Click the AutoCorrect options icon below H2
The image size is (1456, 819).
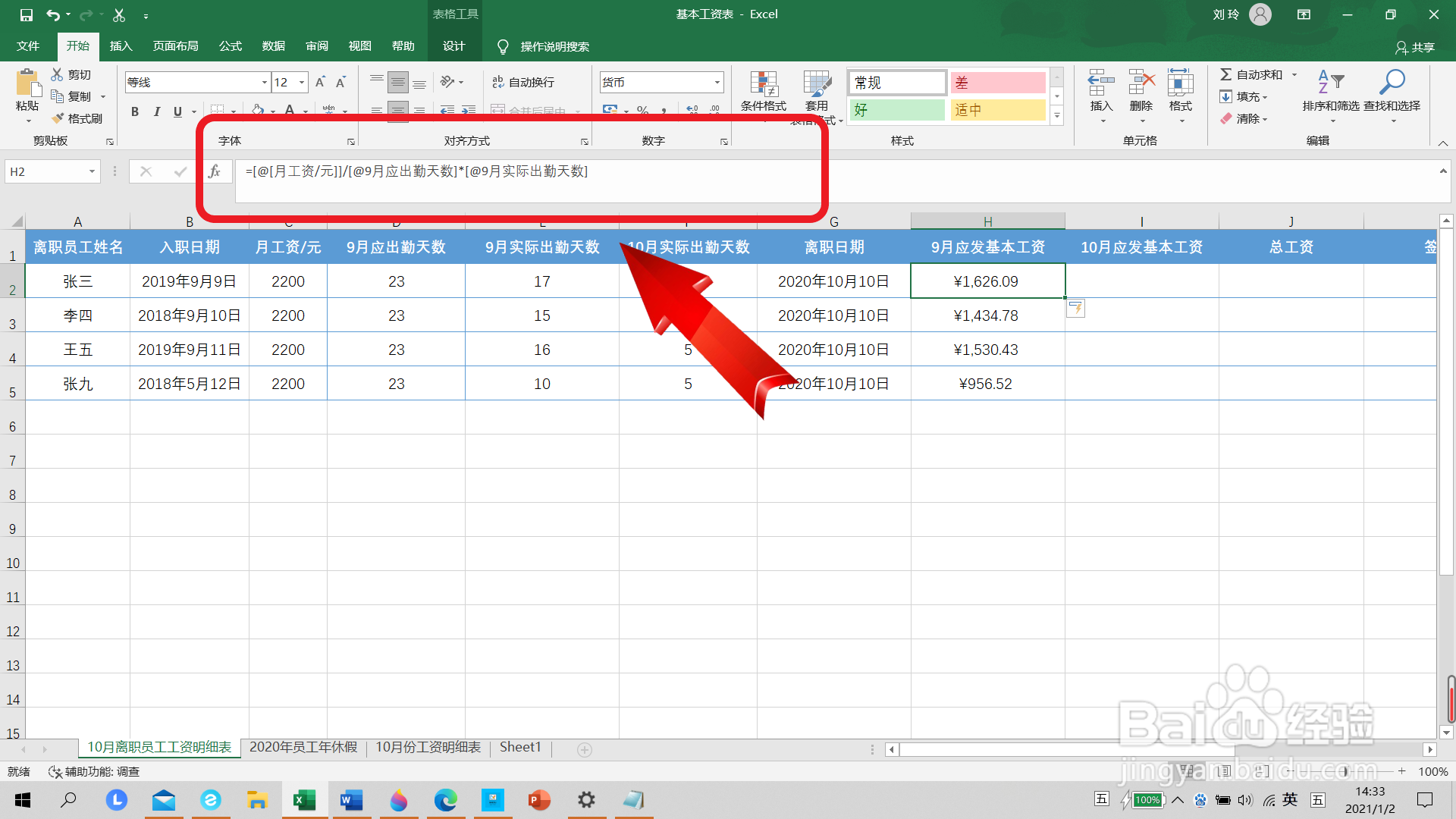1075,308
